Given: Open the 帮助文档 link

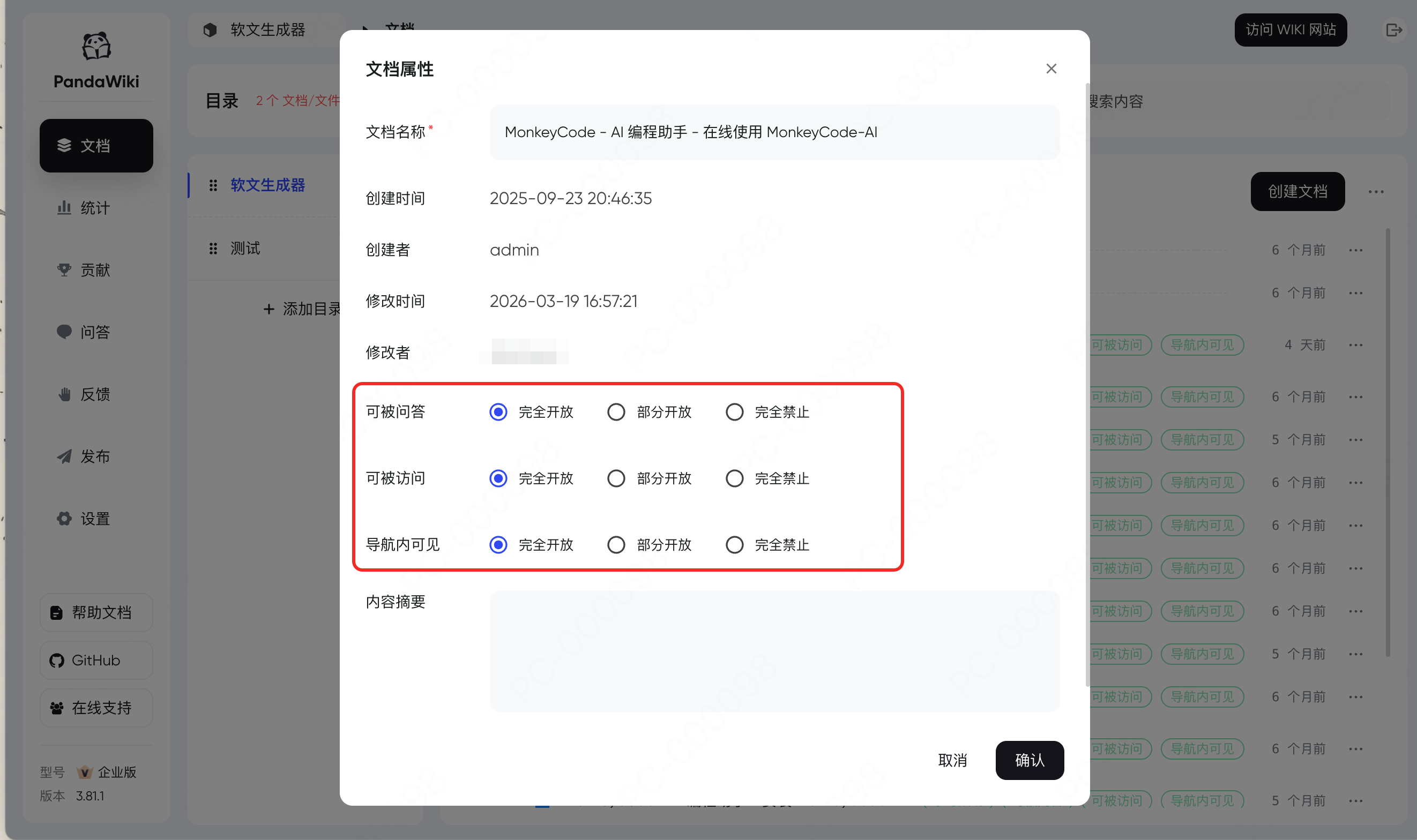Looking at the screenshot, I should (96, 612).
